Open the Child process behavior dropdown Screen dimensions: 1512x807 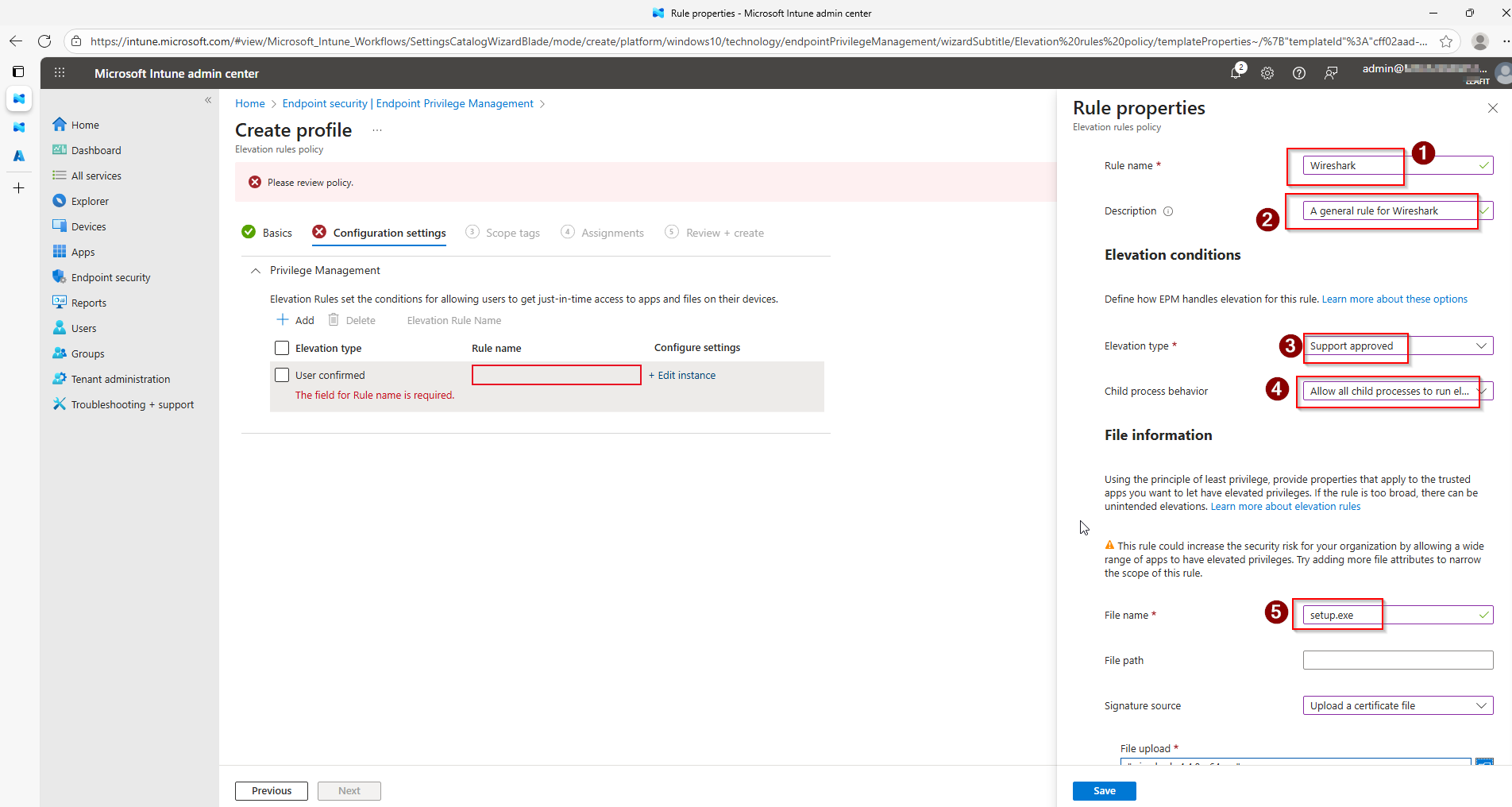pos(1398,391)
